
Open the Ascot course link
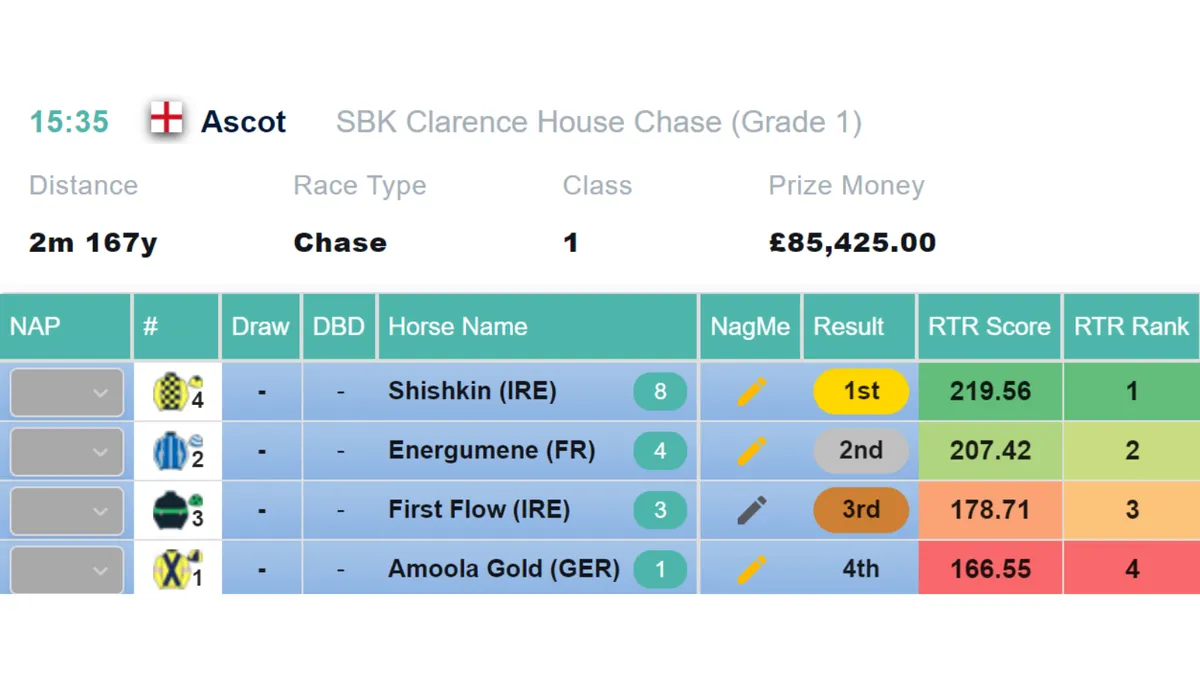[x=244, y=122]
